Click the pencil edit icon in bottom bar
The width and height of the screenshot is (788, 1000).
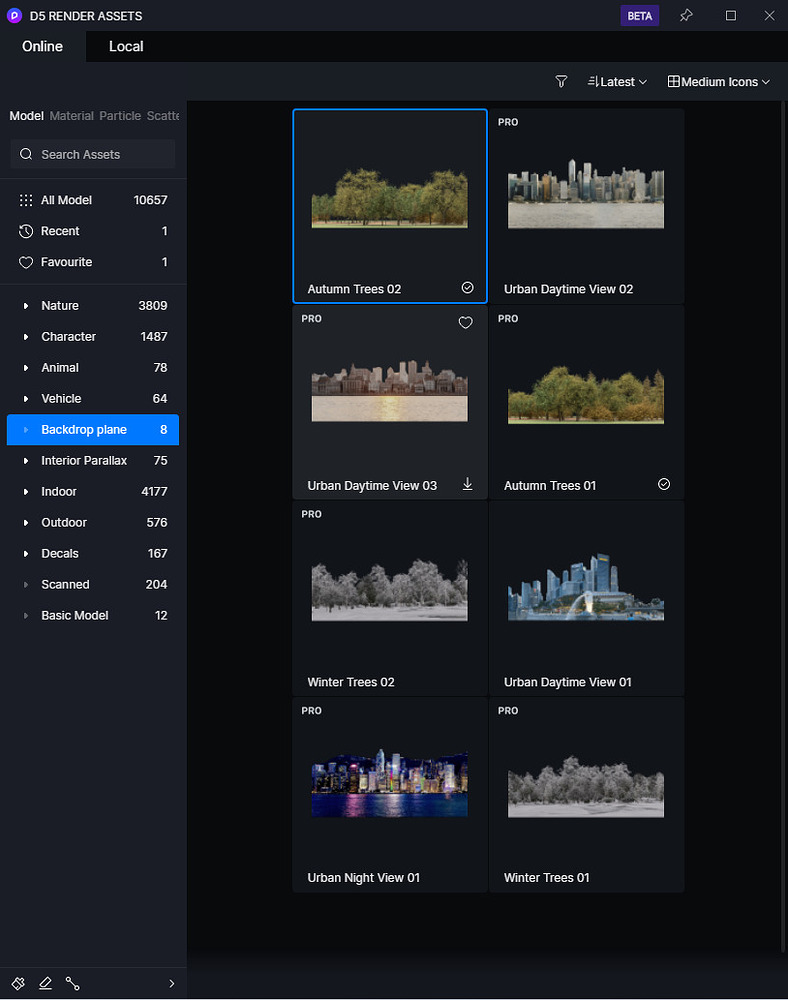coord(45,983)
